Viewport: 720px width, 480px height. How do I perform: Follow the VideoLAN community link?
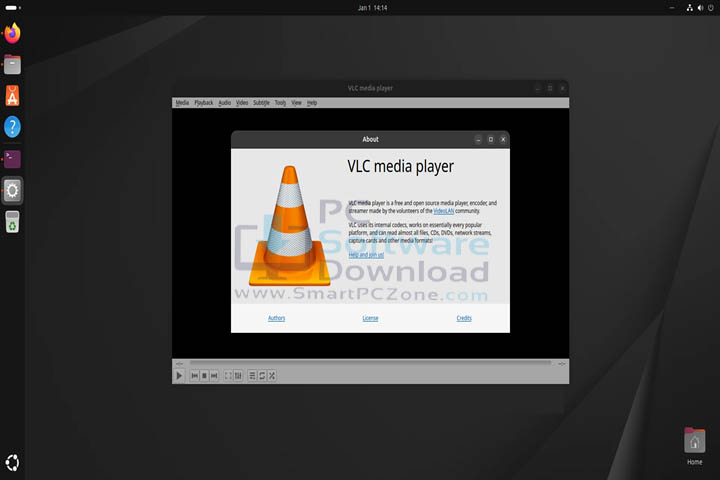444,211
